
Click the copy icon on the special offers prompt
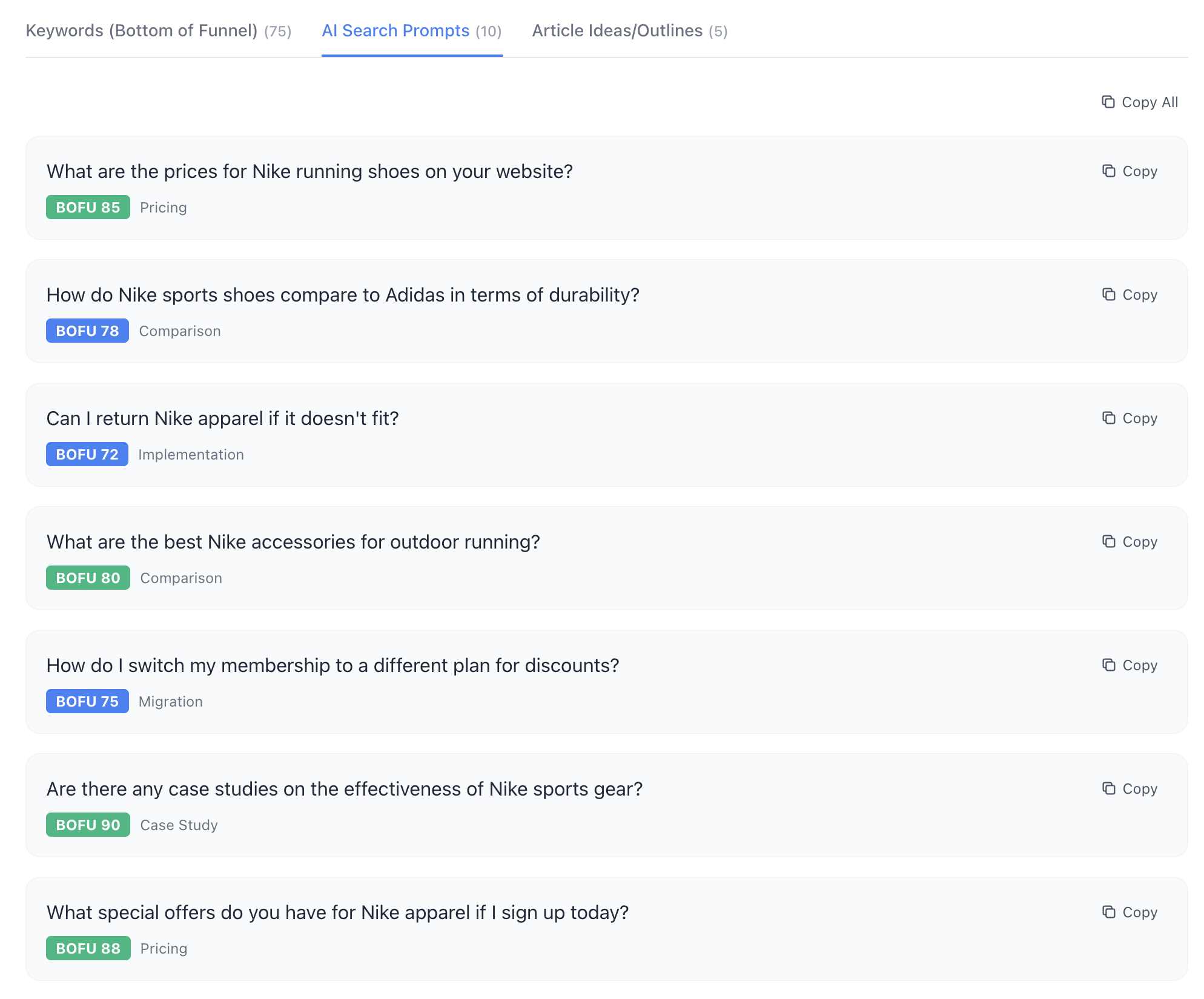pyautogui.click(x=1108, y=912)
